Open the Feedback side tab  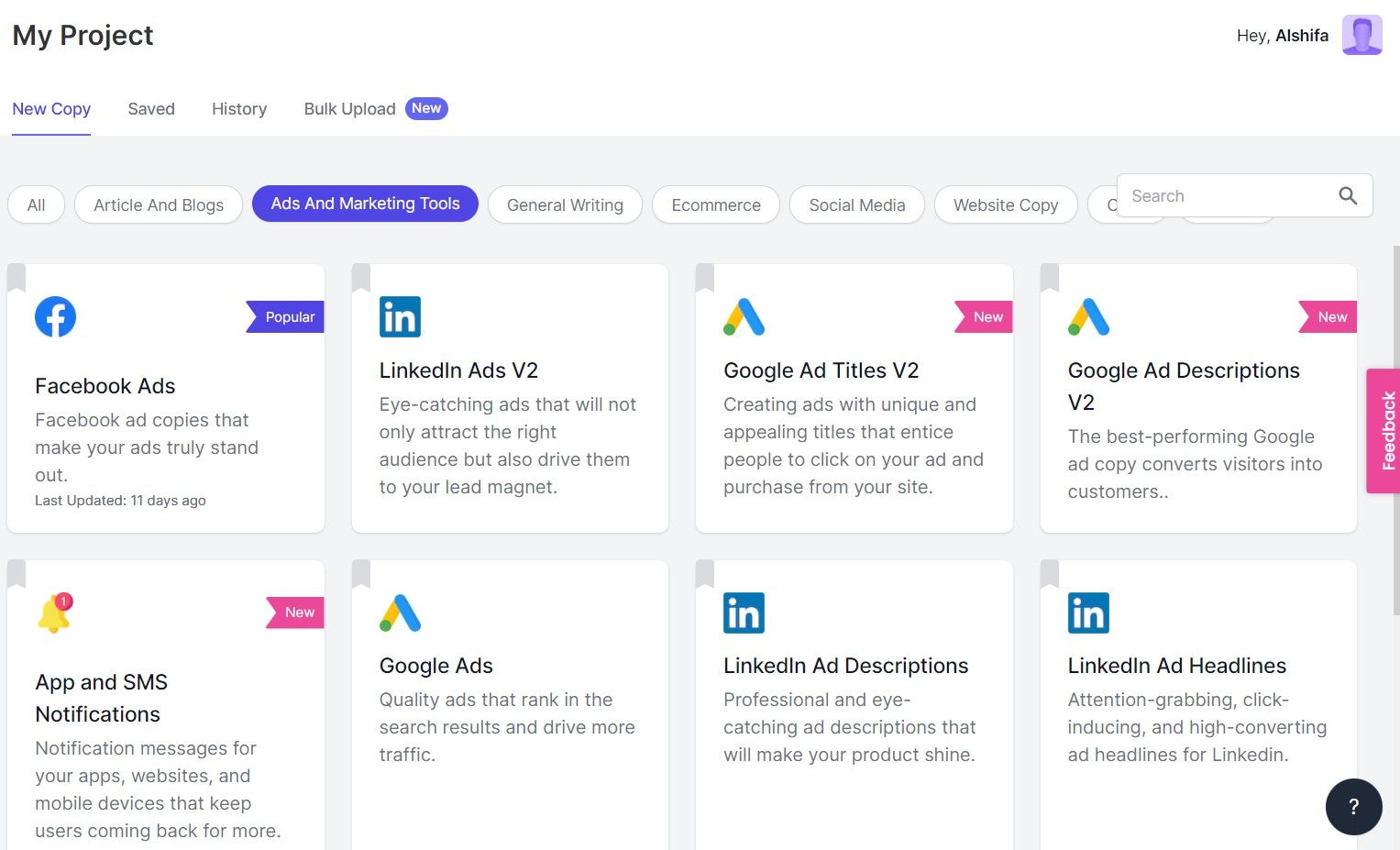[x=1383, y=431]
